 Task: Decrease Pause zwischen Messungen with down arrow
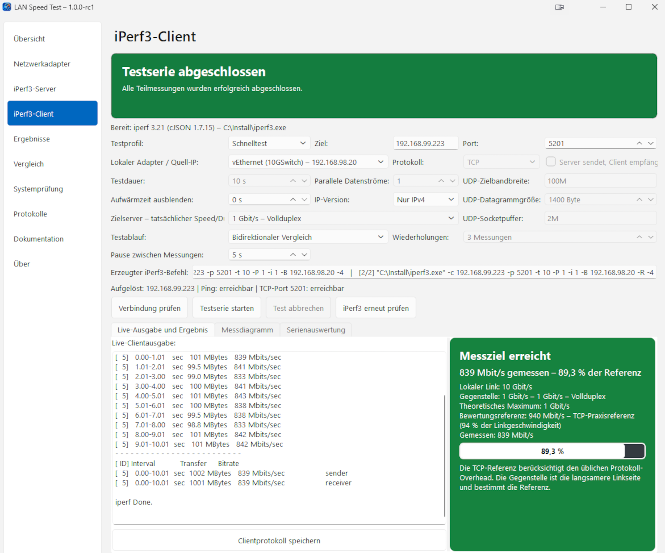pos(304,254)
